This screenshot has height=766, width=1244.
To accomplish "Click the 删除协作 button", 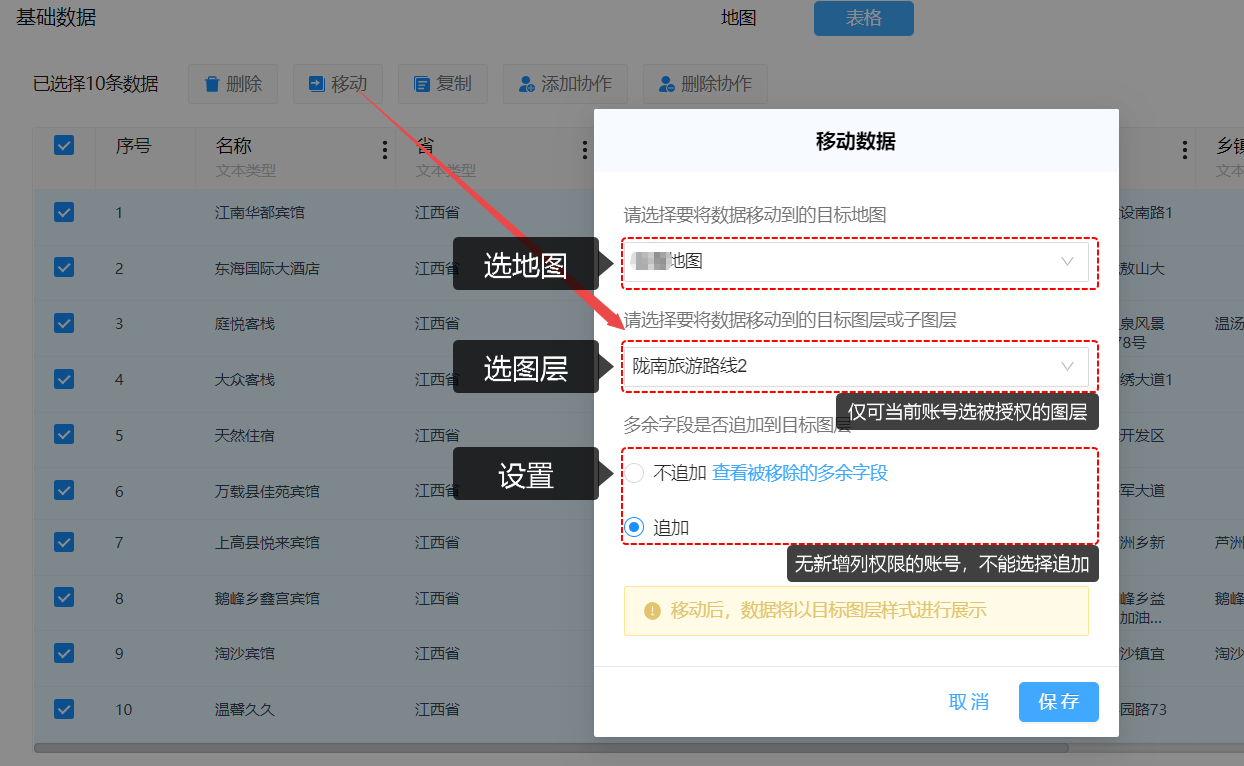I will pyautogui.click(x=705, y=84).
